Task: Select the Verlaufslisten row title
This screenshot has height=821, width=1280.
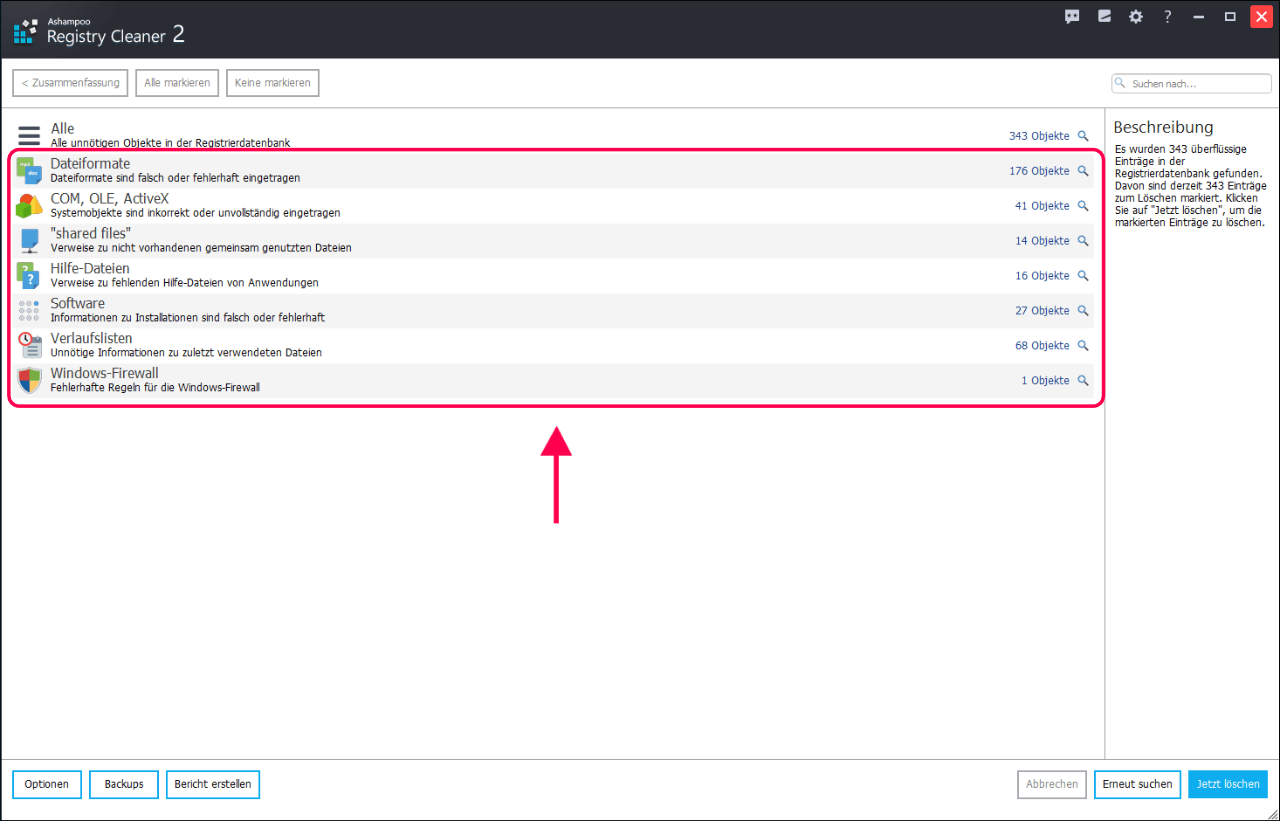Action: (92, 339)
